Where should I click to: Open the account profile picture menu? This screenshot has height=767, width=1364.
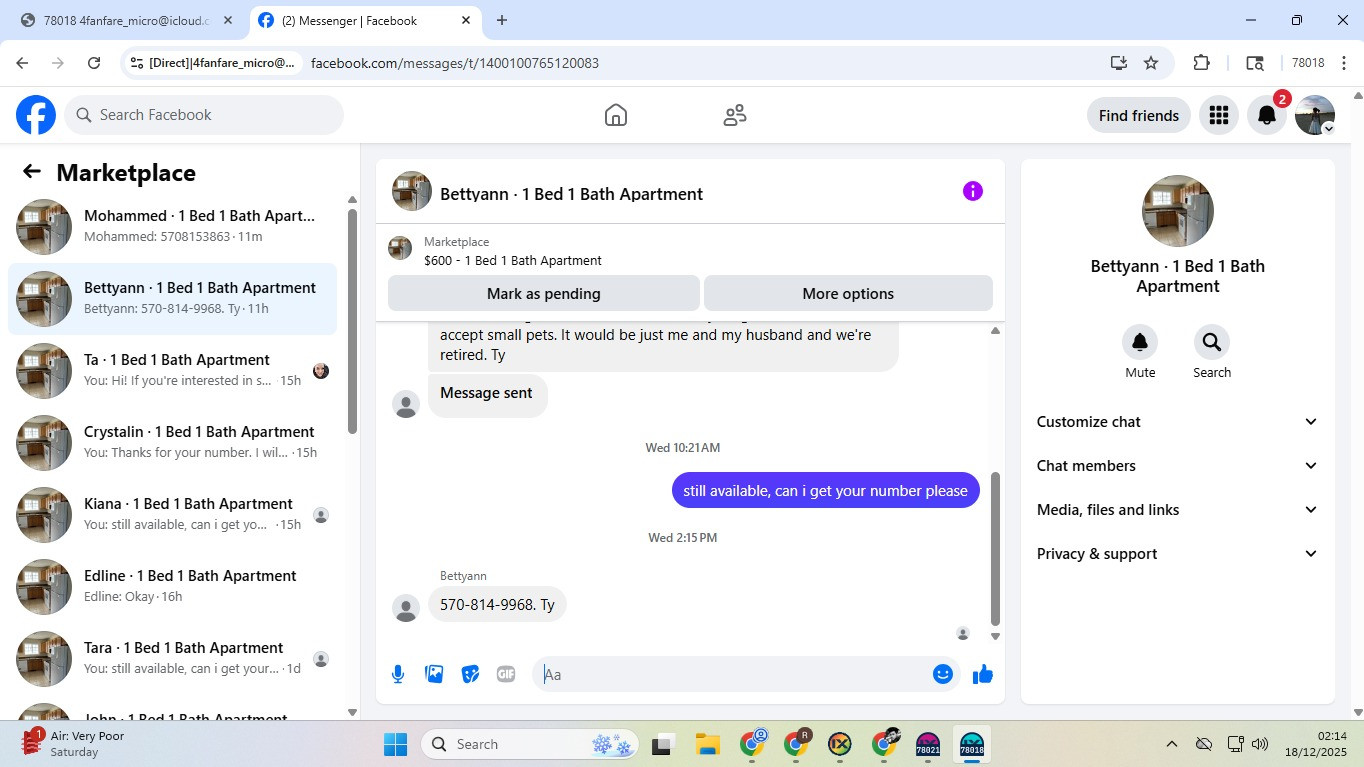pyautogui.click(x=1315, y=115)
